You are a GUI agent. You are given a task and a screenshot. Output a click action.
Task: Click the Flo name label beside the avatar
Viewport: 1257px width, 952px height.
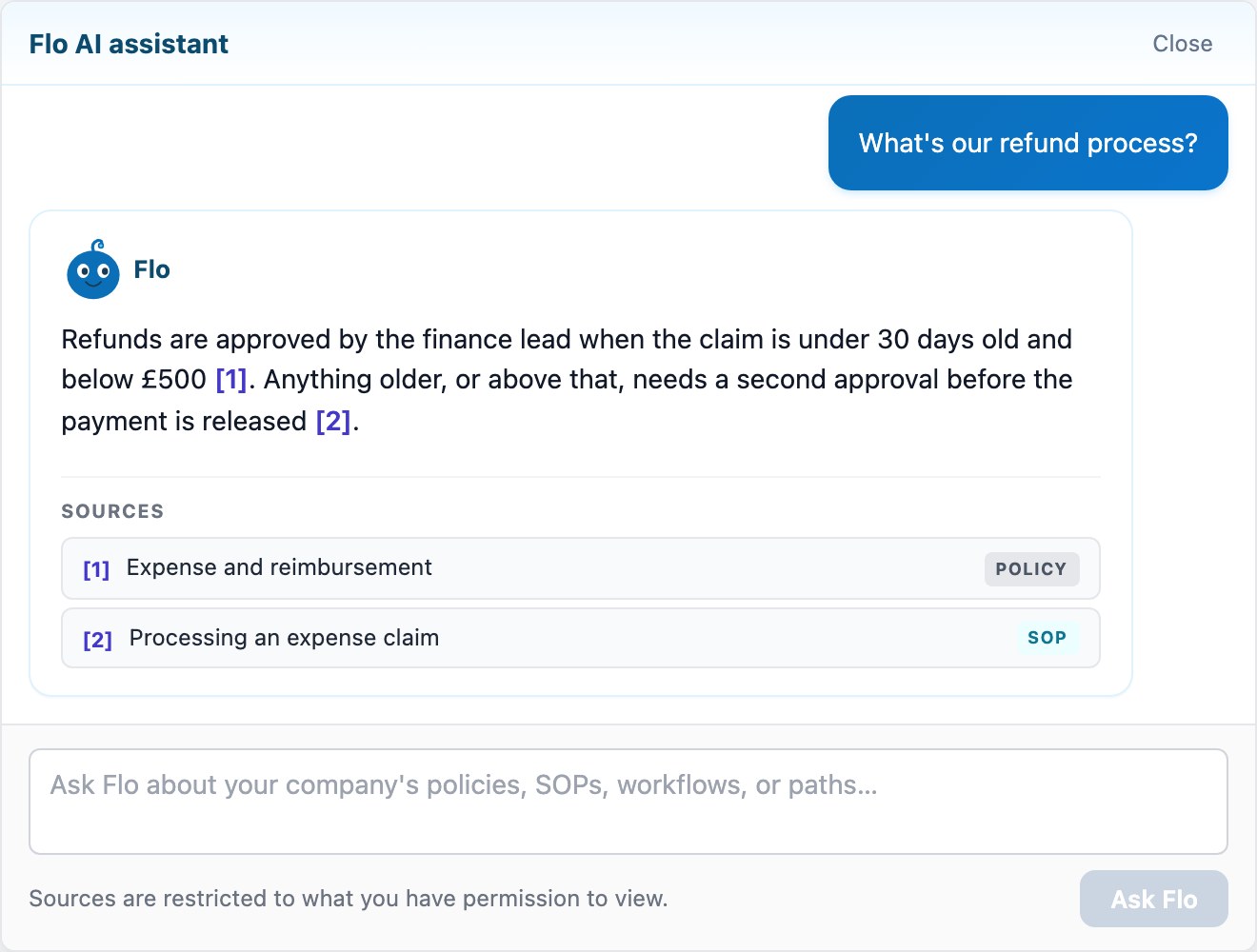(151, 269)
